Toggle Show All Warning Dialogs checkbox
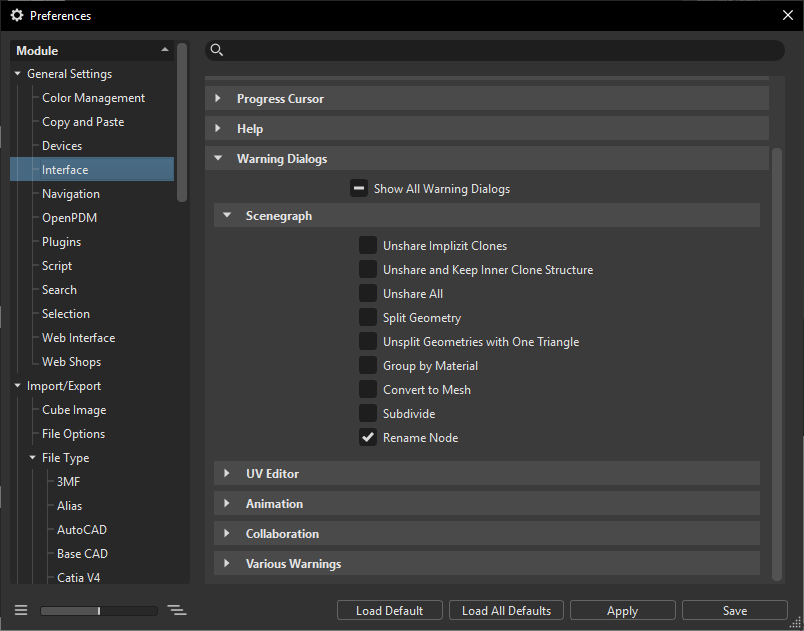The width and height of the screenshot is (804, 631). (359, 188)
